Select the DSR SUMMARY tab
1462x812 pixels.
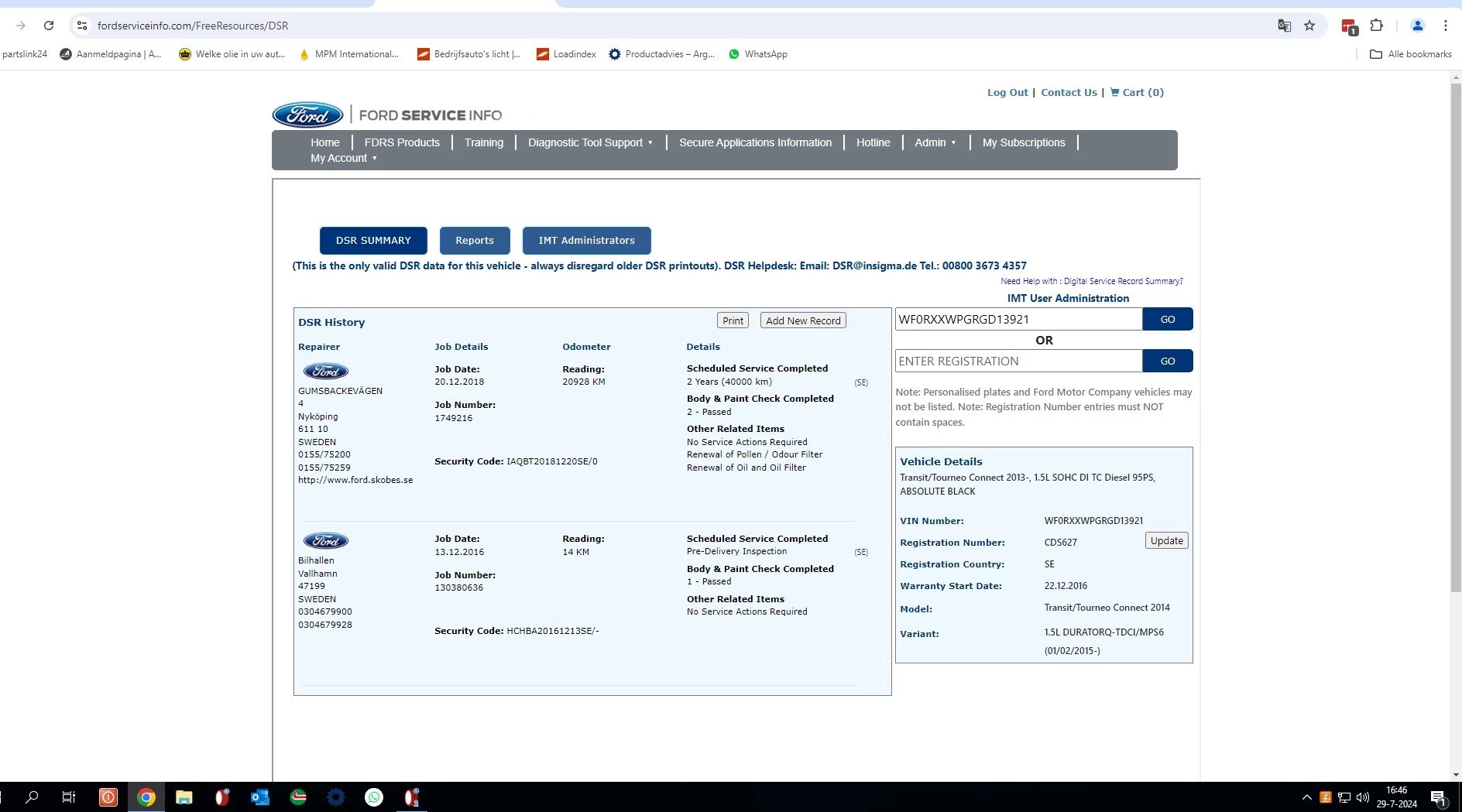tap(373, 241)
